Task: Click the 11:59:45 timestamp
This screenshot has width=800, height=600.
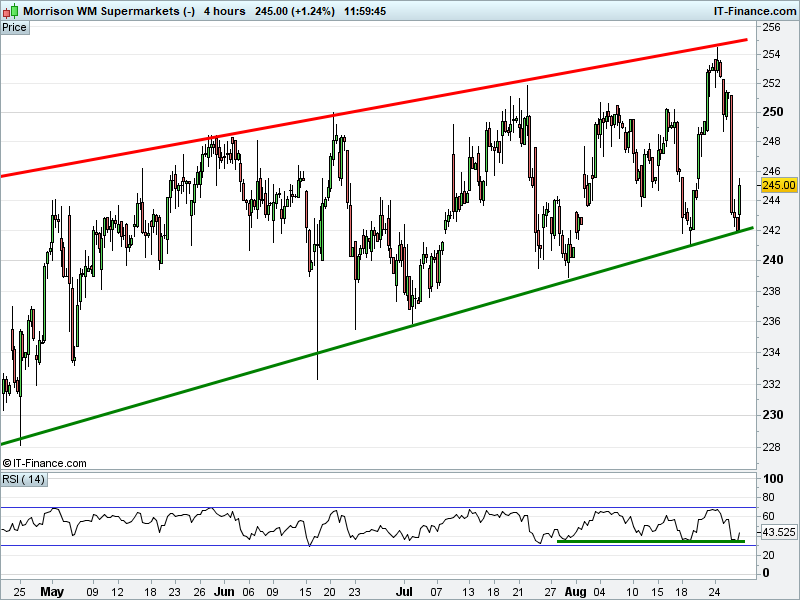Action: pyautogui.click(x=365, y=11)
